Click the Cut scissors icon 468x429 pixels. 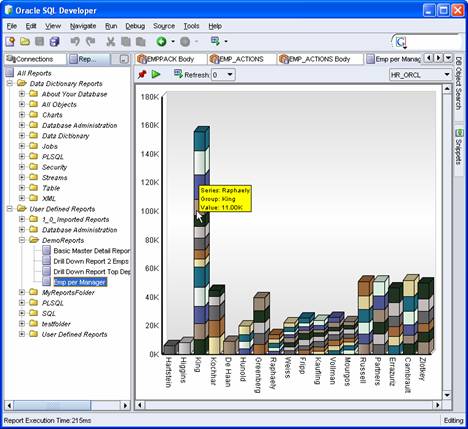click(110, 42)
